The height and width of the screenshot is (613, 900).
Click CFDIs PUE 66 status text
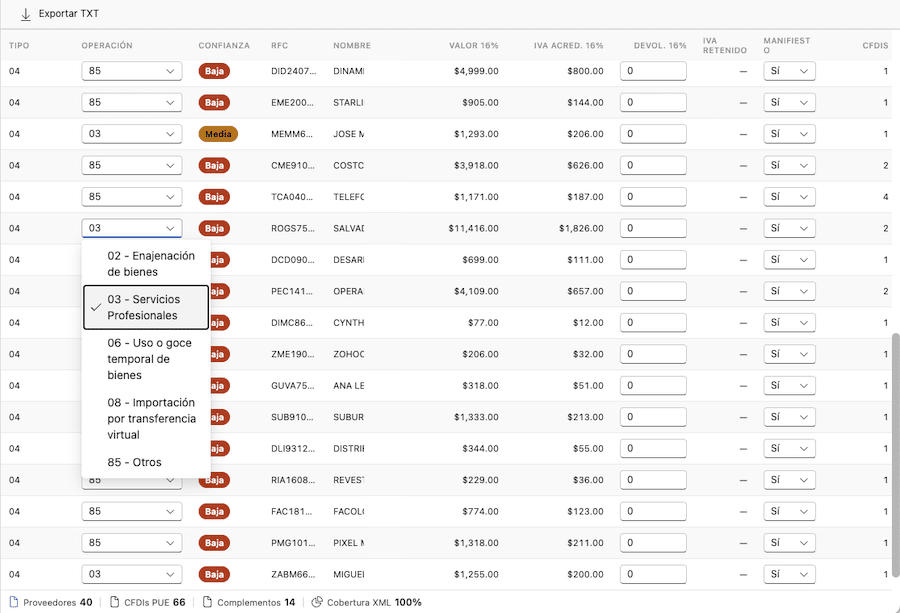point(155,602)
